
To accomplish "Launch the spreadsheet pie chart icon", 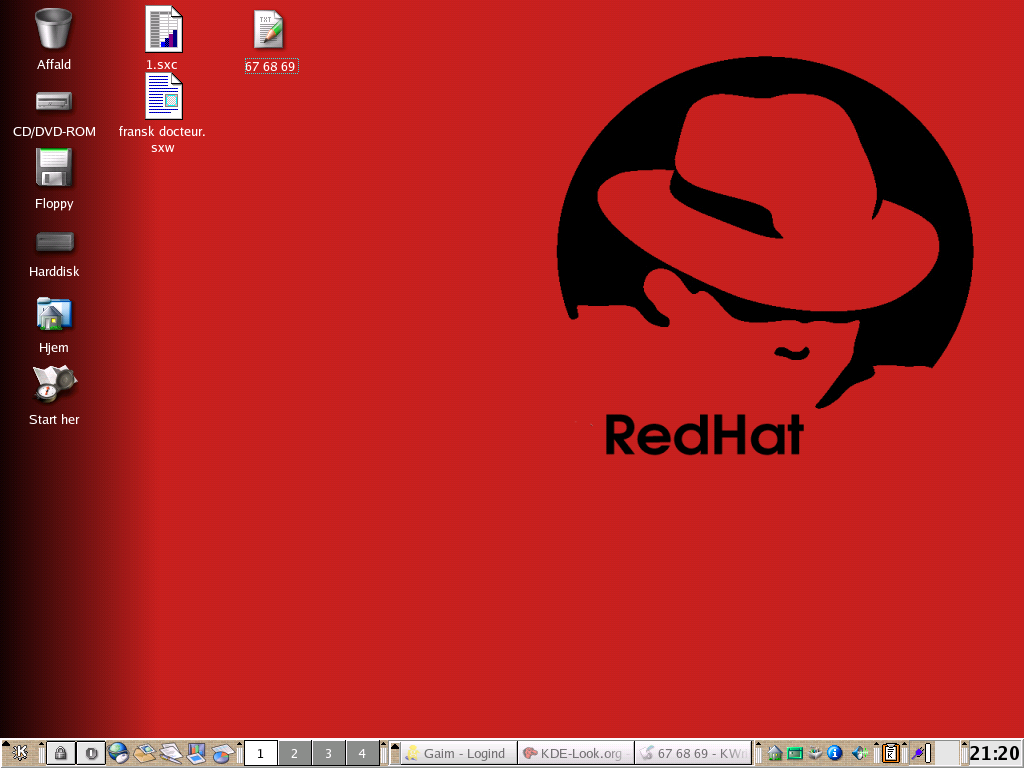I will coord(223,753).
